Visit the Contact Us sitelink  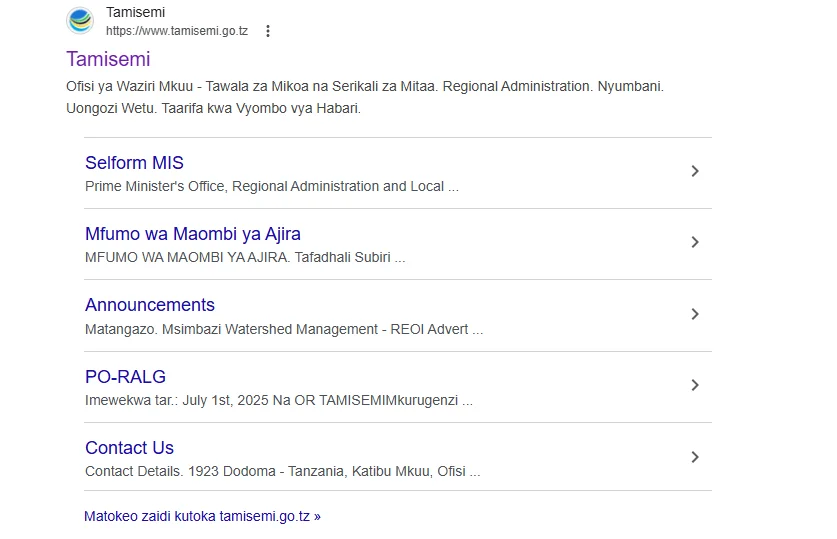(x=129, y=448)
